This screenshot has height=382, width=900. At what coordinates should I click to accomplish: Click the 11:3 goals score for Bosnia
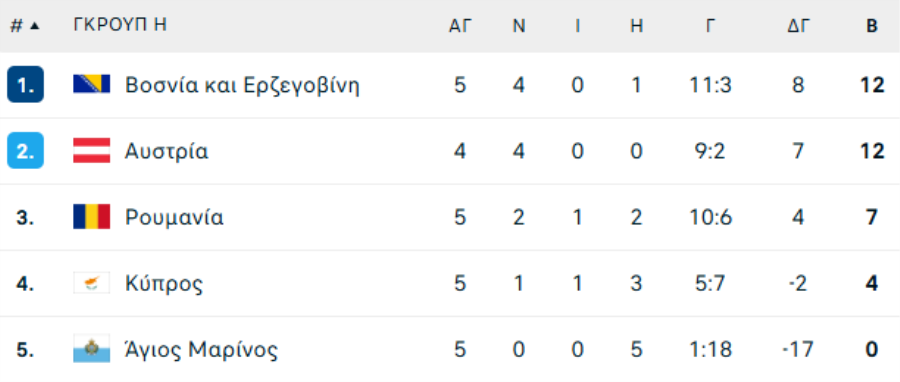[x=711, y=85]
